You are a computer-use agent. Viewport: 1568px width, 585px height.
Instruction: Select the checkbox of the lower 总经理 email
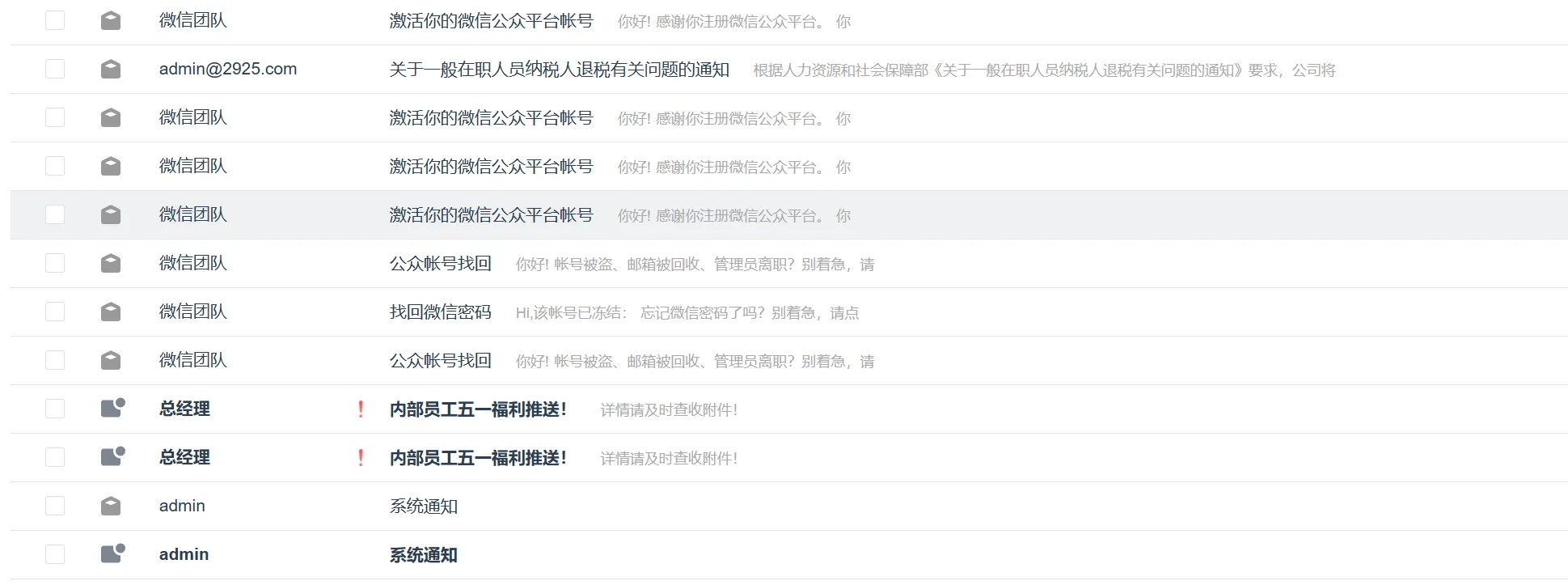tap(55, 457)
